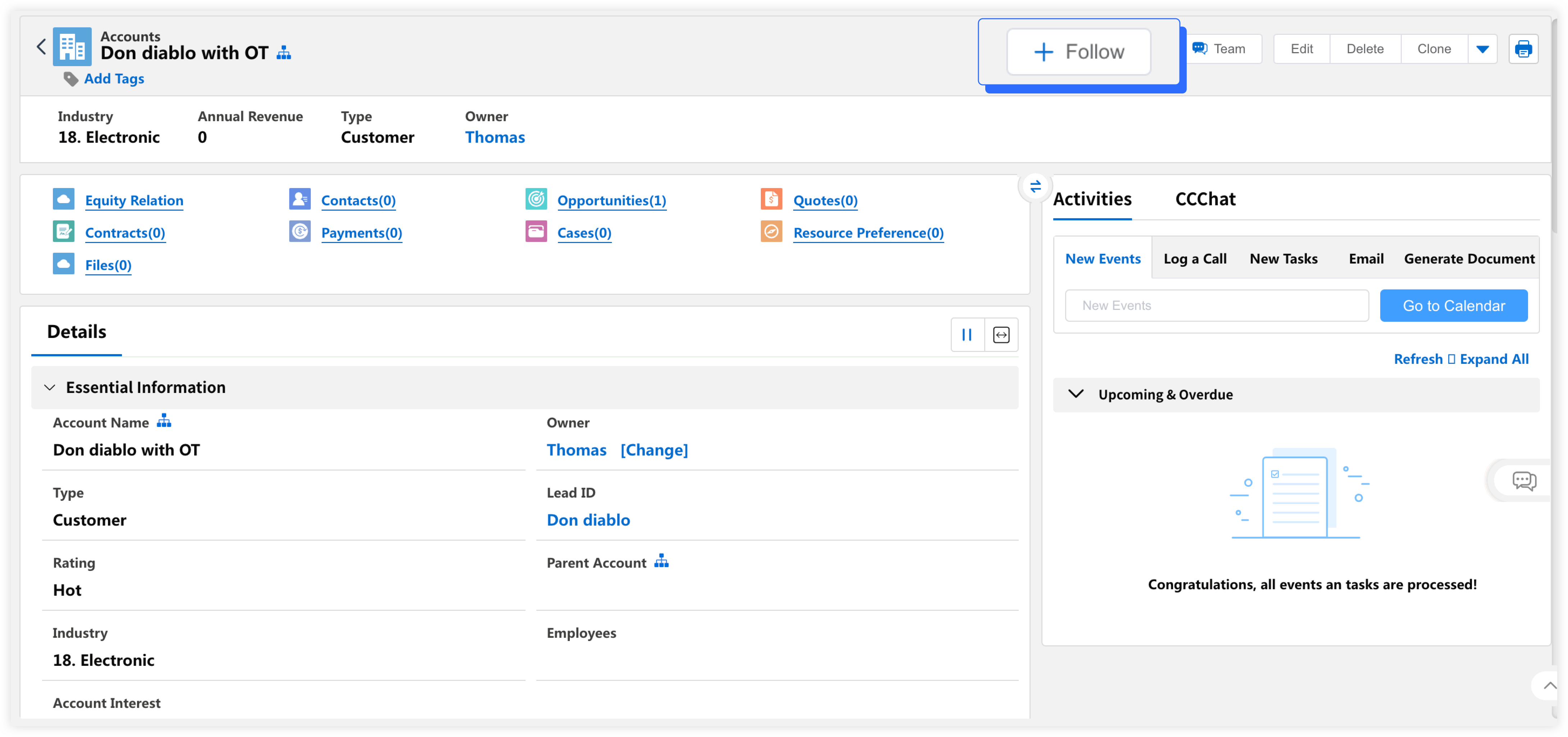
Task: Collapse the Upcoming & Overdue section
Action: [1076, 394]
